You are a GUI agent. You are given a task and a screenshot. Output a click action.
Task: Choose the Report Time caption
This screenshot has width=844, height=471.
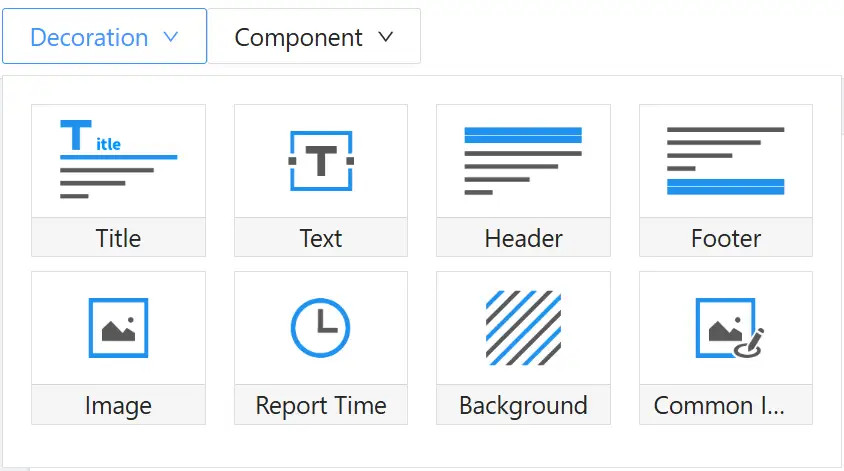click(x=321, y=406)
